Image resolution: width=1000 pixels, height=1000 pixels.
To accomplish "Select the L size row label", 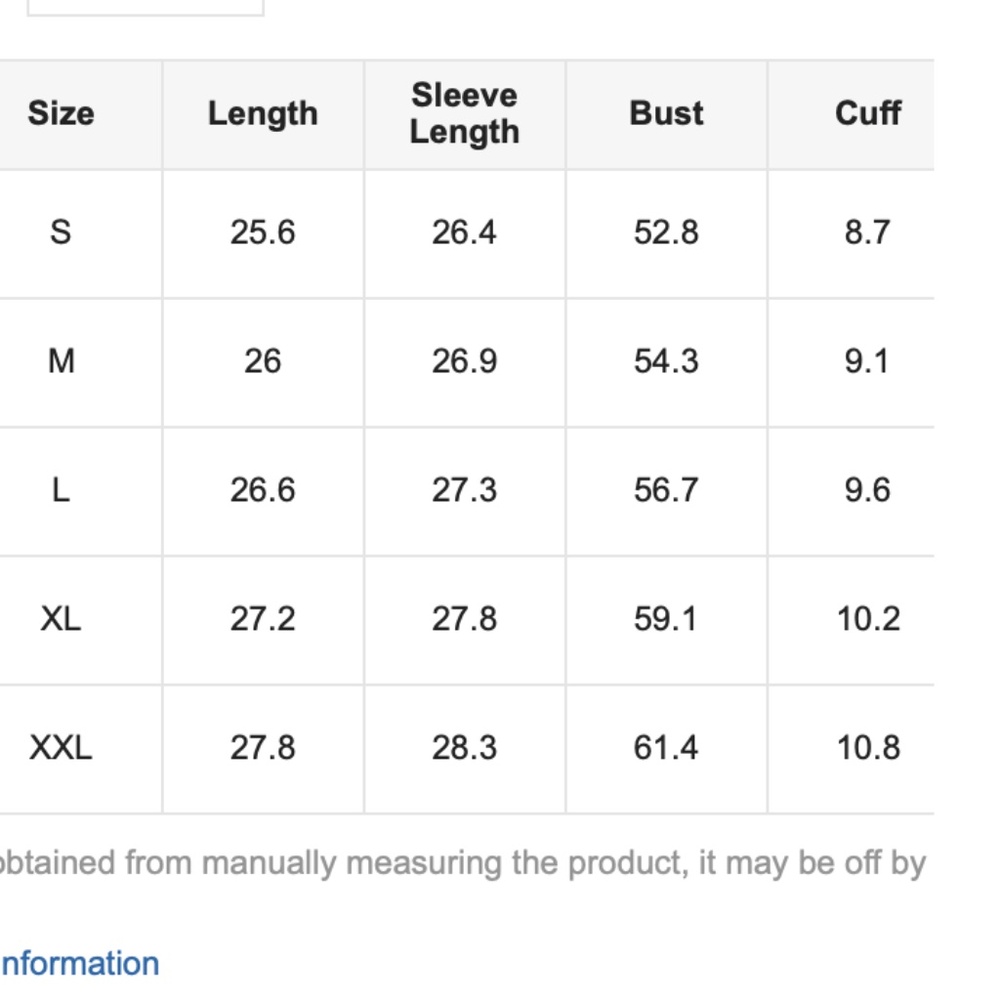I will pos(61,490).
